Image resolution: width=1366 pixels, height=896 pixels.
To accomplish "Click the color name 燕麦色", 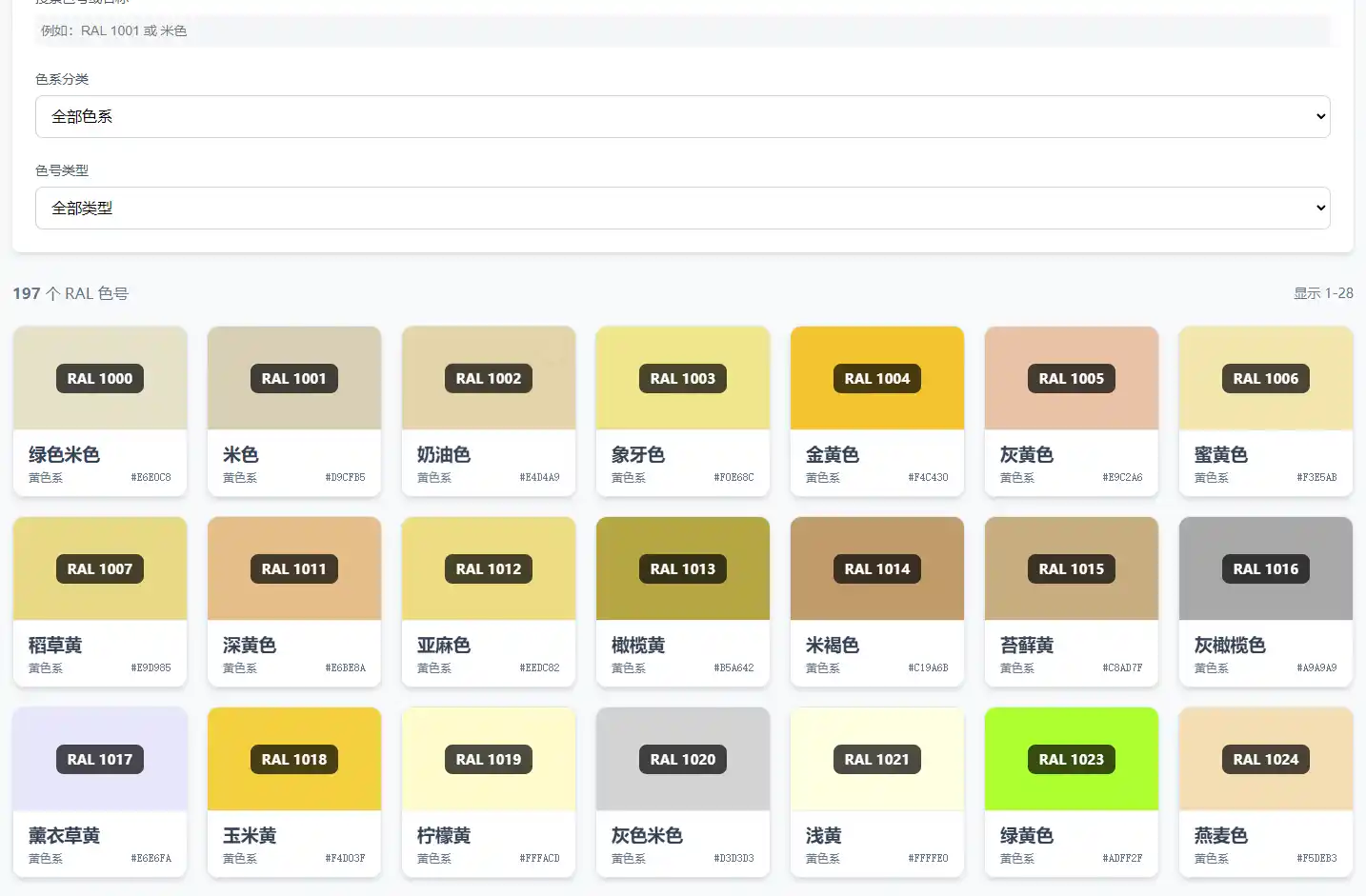I will (x=1221, y=836).
